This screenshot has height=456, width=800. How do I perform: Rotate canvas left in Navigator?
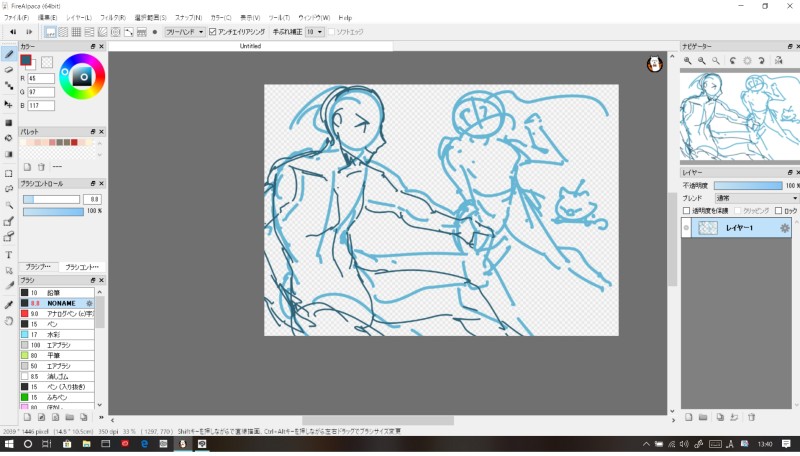coord(733,60)
